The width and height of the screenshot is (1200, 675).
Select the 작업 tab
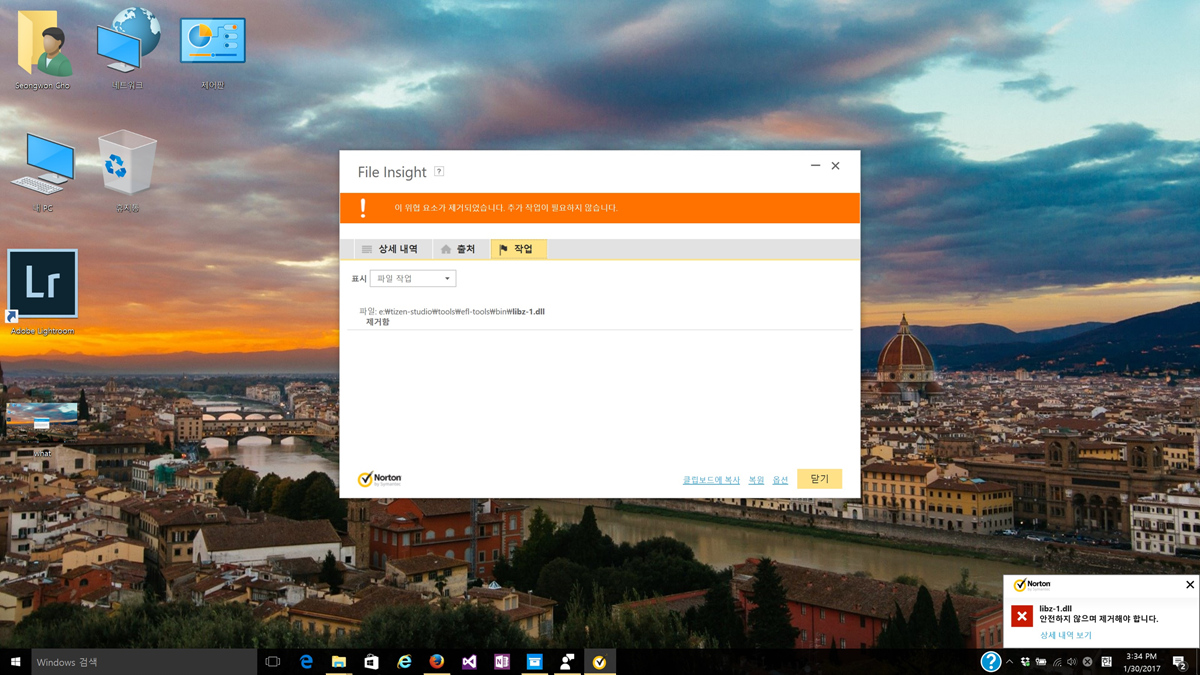(517, 249)
